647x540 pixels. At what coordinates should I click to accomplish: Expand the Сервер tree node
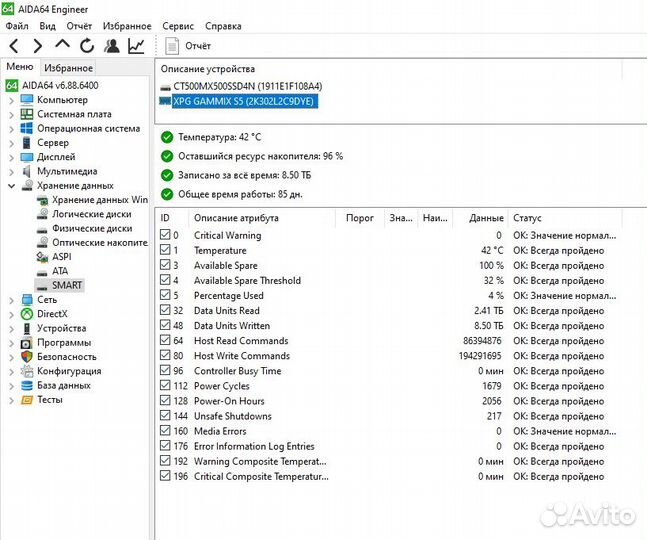(x=12, y=143)
